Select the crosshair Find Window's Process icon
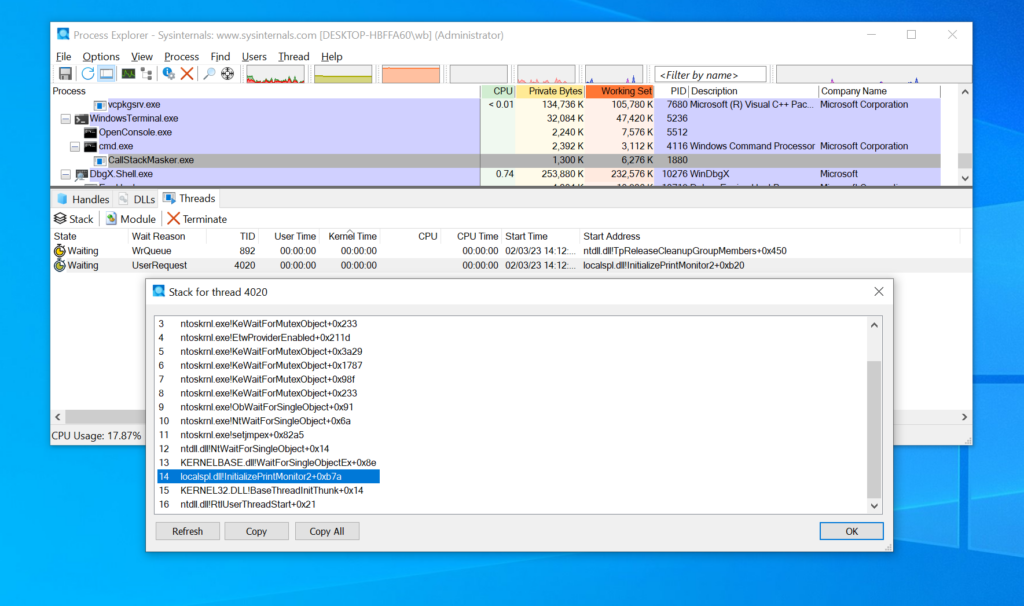This screenshot has width=1024, height=606. [x=228, y=74]
